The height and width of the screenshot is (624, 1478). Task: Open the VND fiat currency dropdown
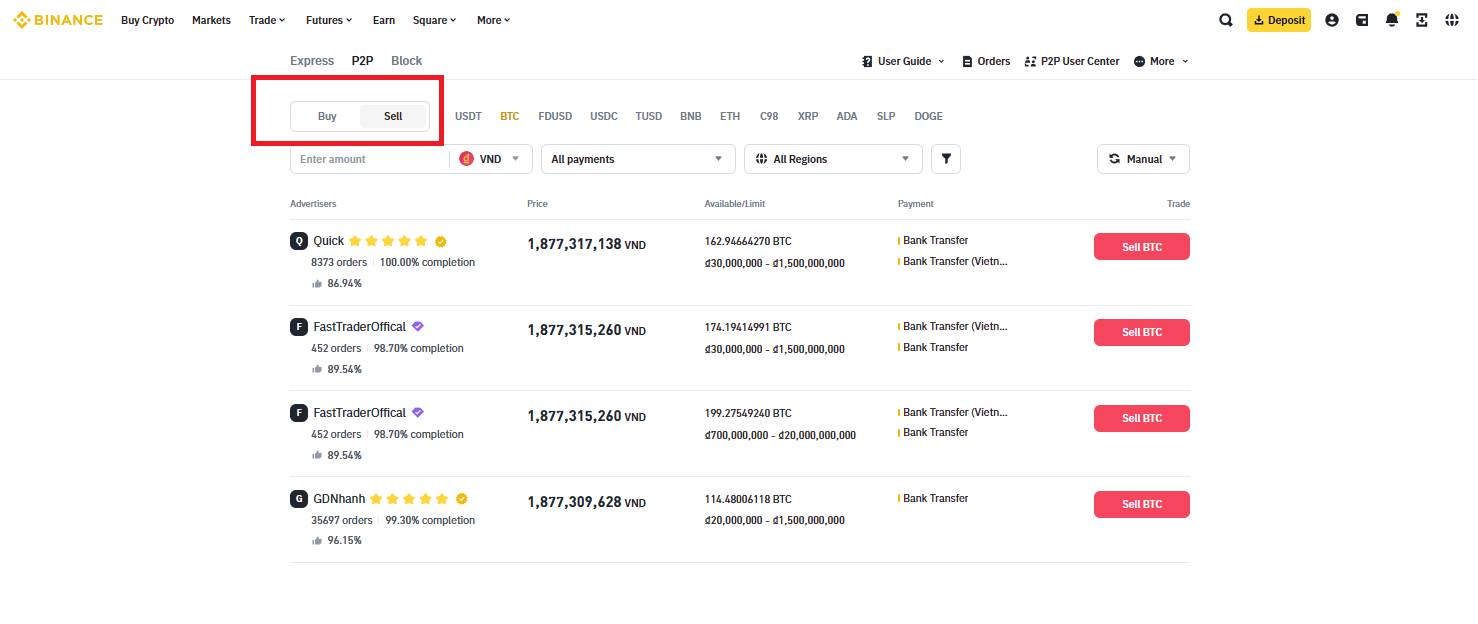491,159
